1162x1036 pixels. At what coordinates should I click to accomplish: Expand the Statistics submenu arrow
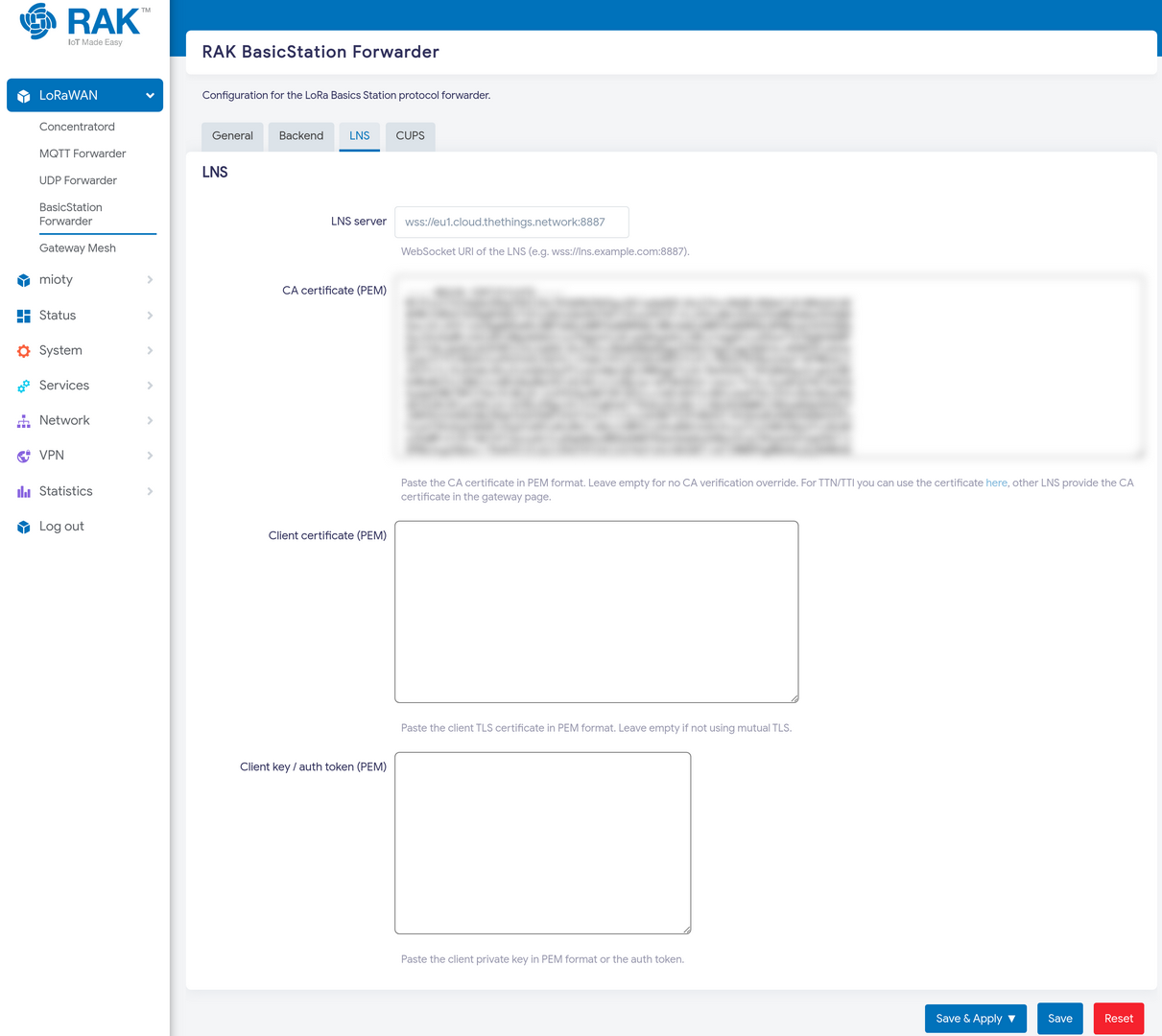(x=150, y=491)
